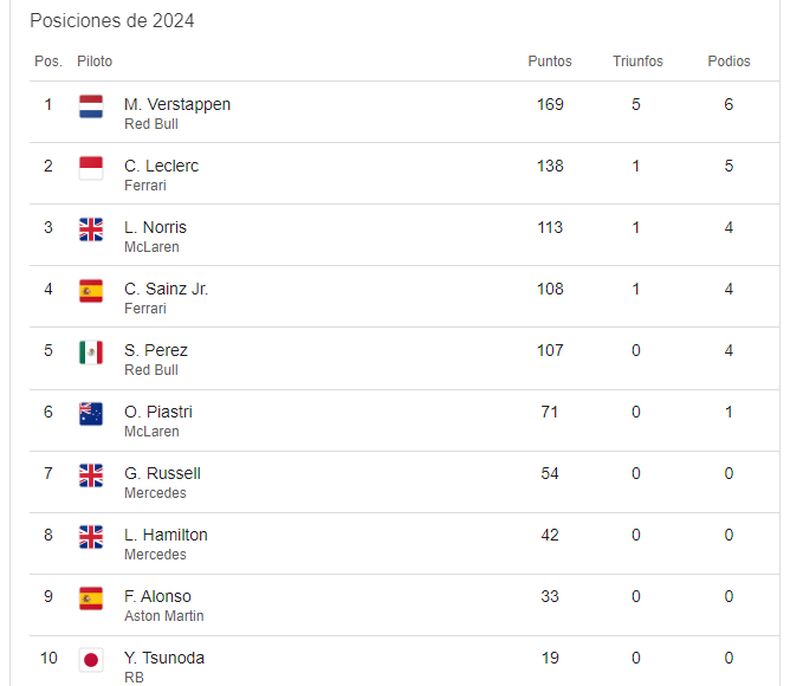The height and width of the screenshot is (686, 790).
Task: Click the Posiciones de 2024 heading
Action: (x=112, y=21)
